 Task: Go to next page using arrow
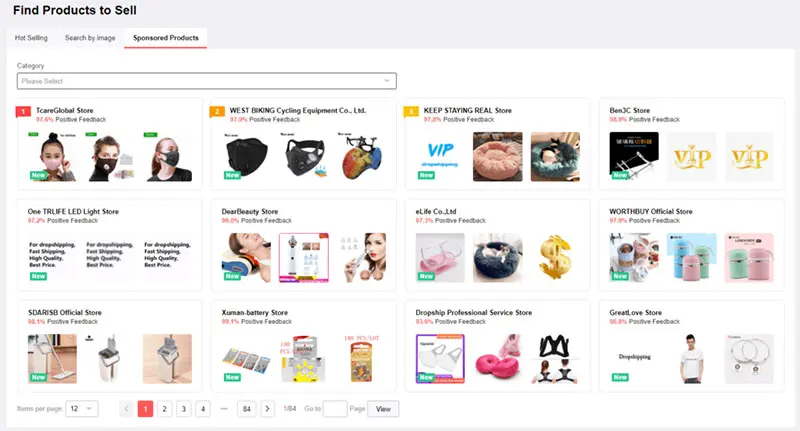267,409
